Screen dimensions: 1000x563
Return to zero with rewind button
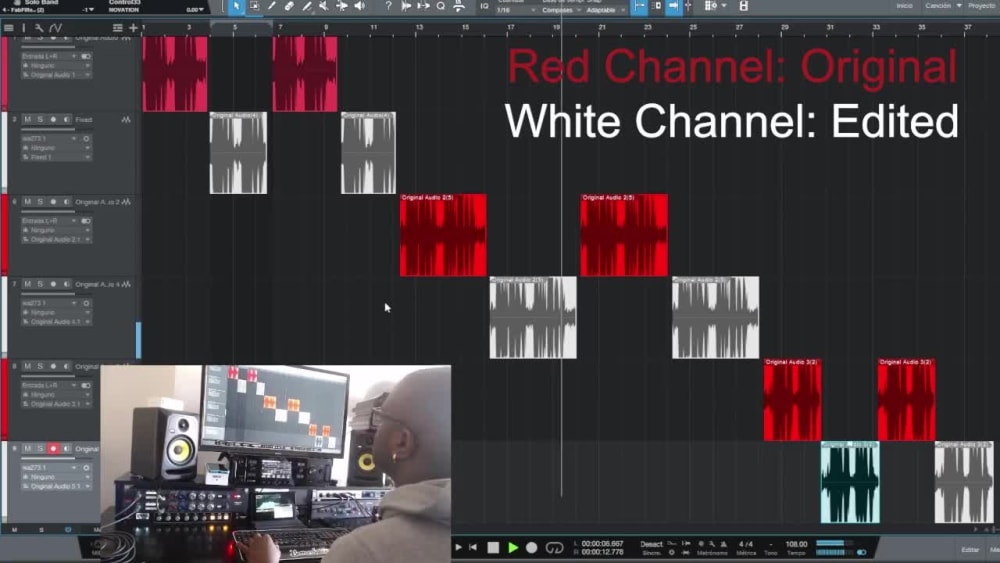click(x=473, y=547)
